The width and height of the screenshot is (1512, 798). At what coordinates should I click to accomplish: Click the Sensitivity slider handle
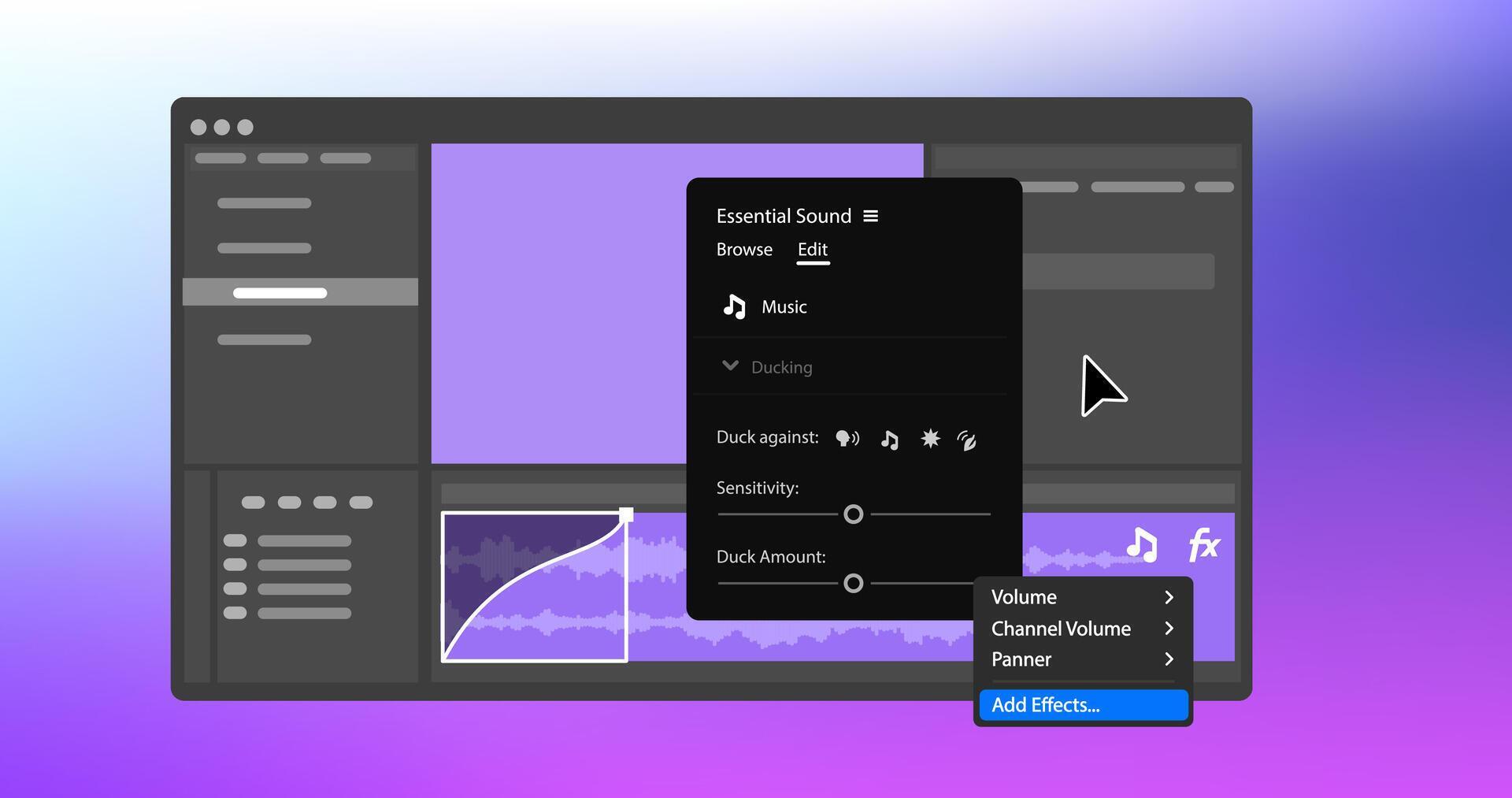[x=853, y=514]
